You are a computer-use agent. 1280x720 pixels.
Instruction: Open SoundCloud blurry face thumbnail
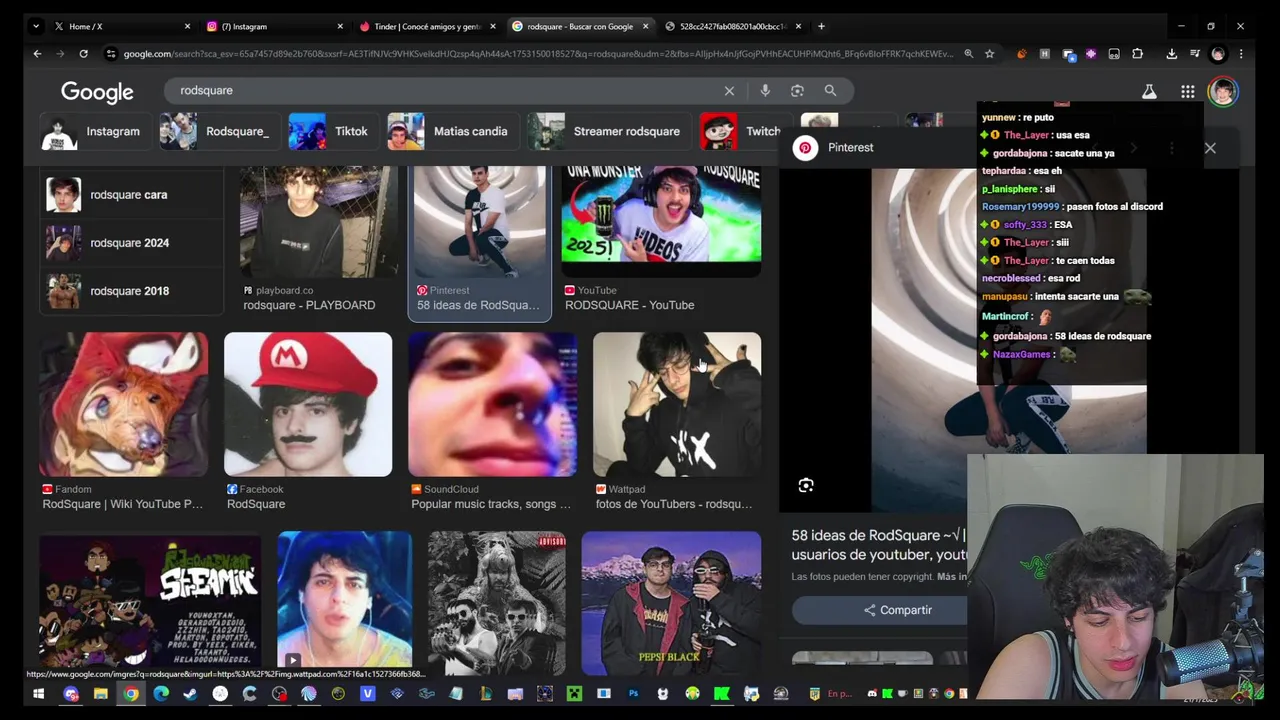point(492,405)
